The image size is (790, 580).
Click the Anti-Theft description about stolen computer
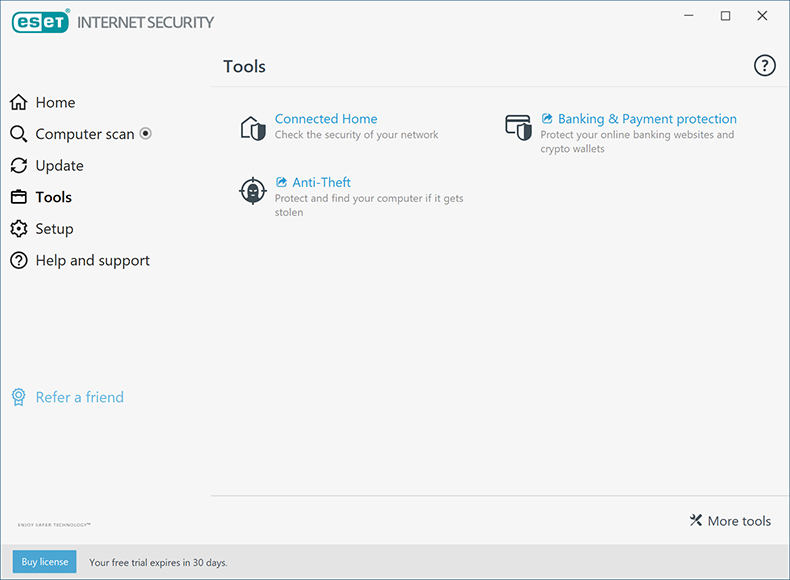click(369, 205)
